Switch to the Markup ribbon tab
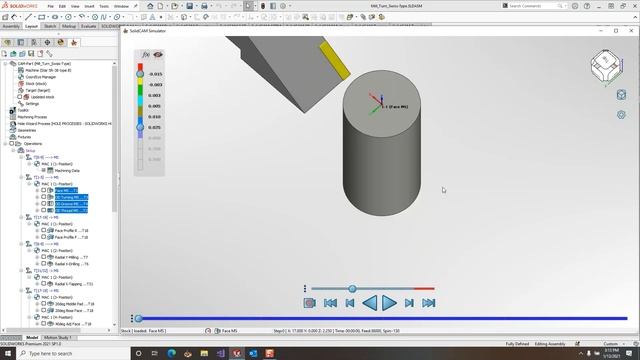The height and width of the screenshot is (360, 640). 69,26
